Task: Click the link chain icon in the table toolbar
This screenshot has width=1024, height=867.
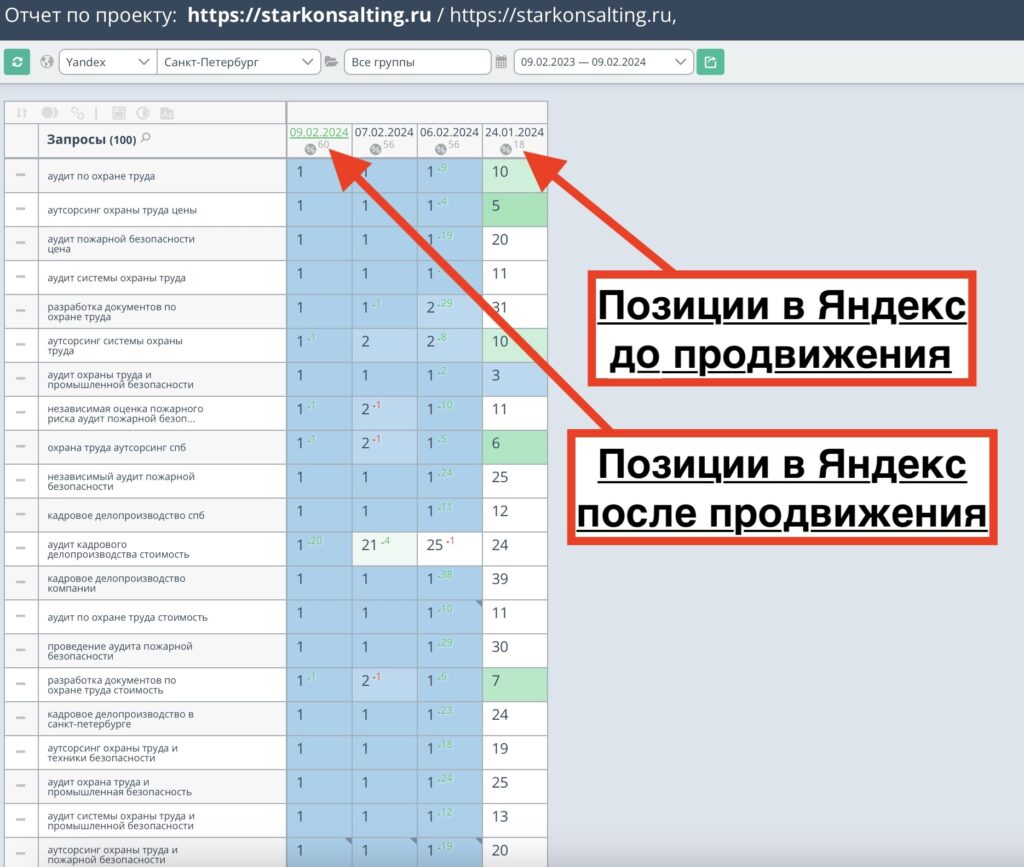Action: pyautogui.click(x=78, y=113)
